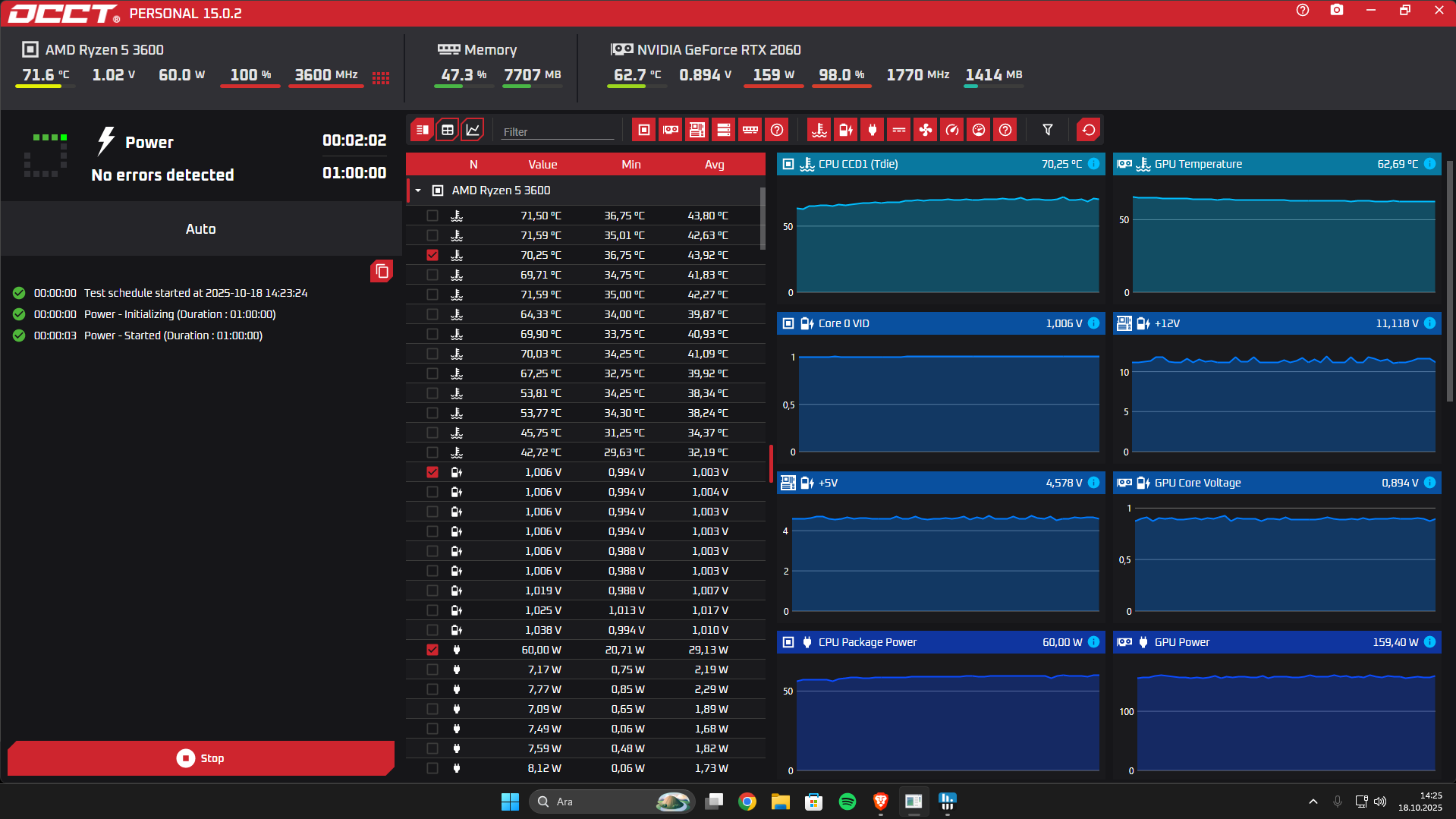The height and width of the screenshot is (819, 1456).
Task: Open the taskbar clock showing 14:25
Action: pyautogui.click(x=1420, y=802)
